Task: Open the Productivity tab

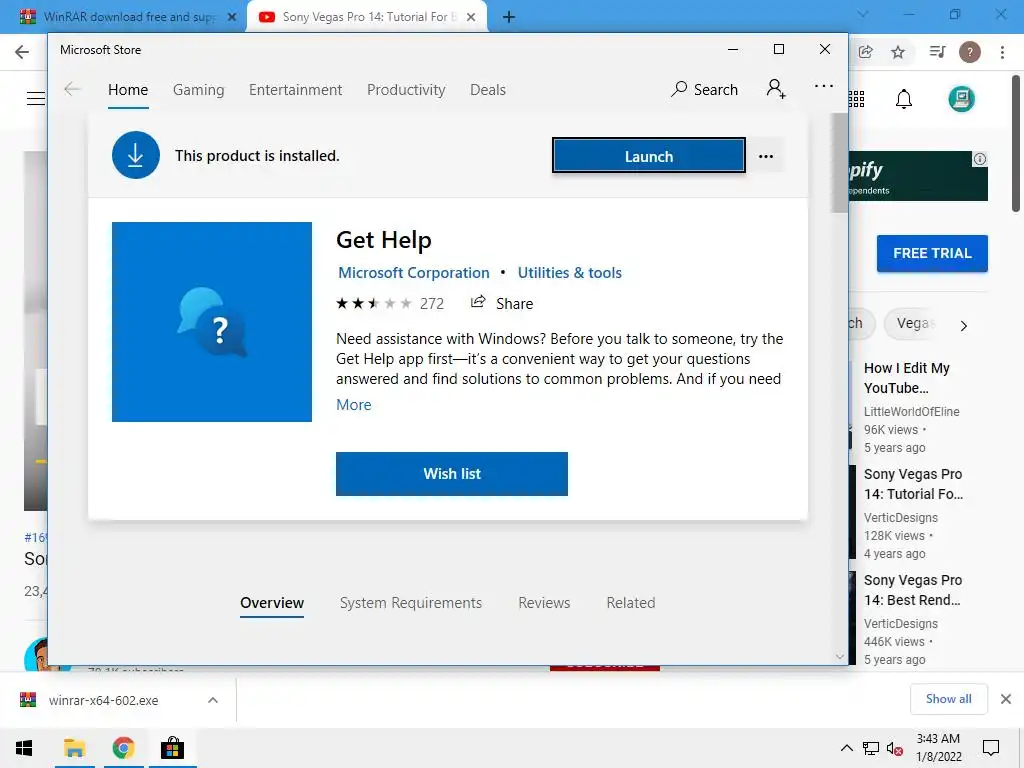Action: (x=406, y=90)
